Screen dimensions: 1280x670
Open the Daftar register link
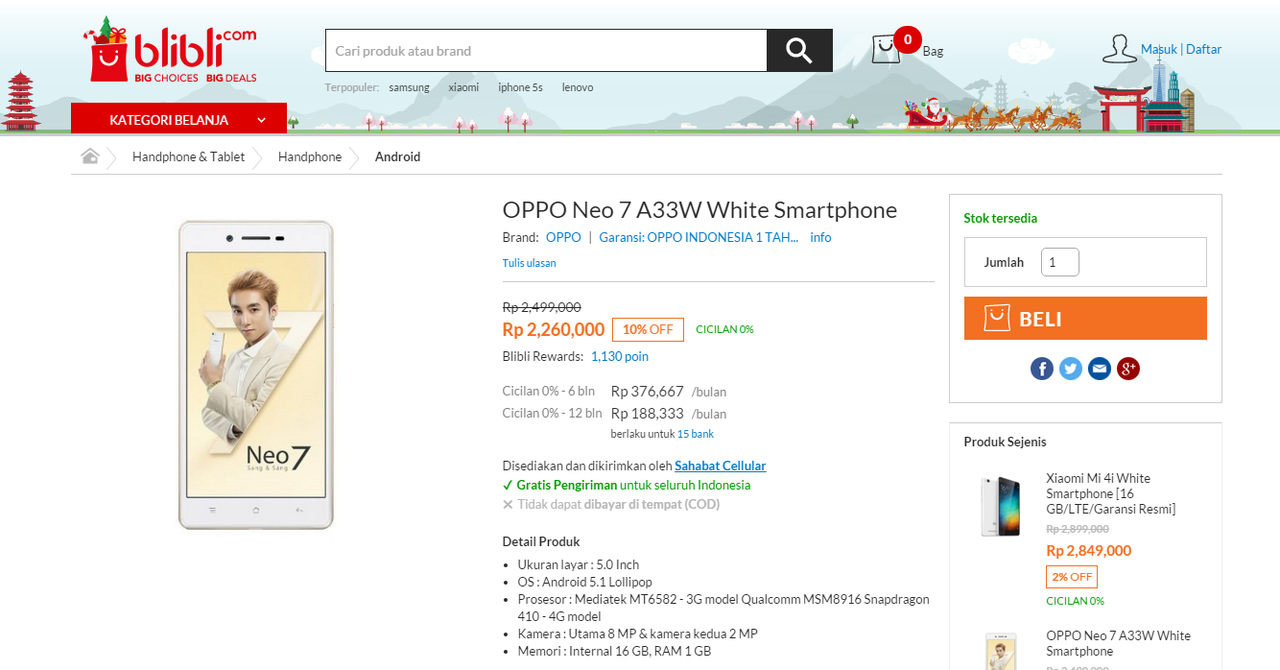(x=1204, y=49)
